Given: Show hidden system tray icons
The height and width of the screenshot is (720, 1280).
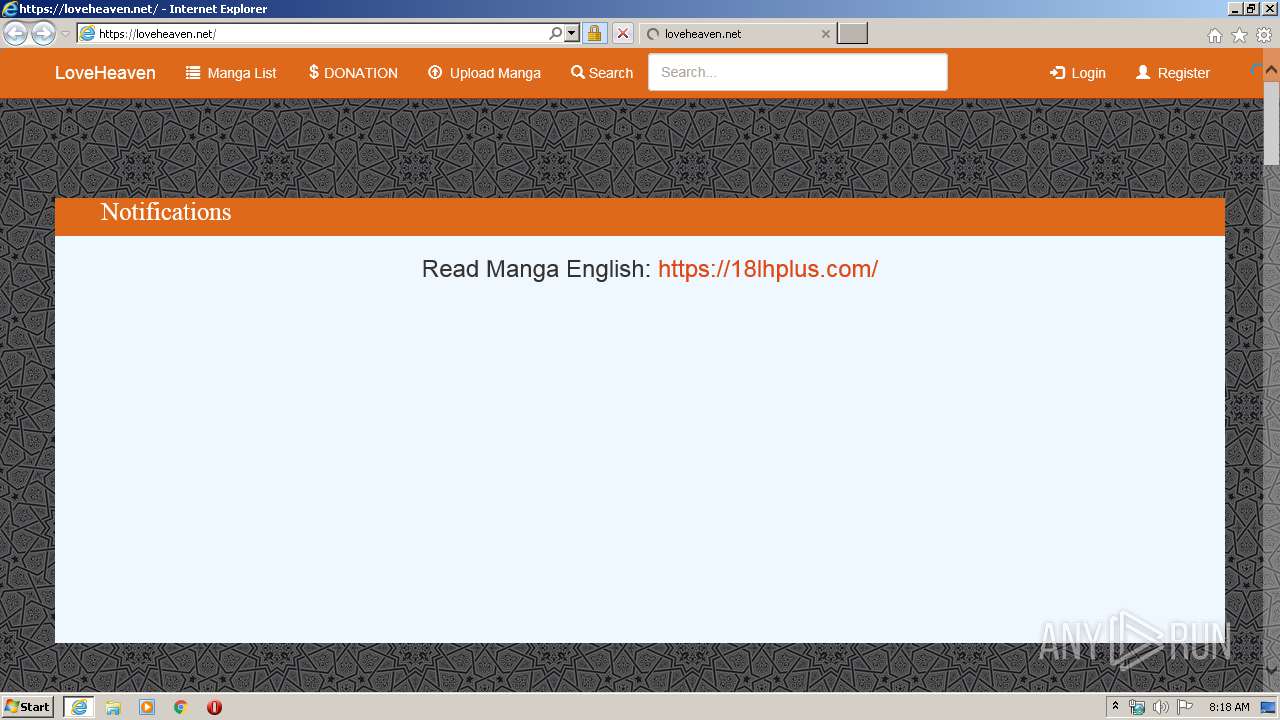Looking at the screenshot, I should (1115, 707).
